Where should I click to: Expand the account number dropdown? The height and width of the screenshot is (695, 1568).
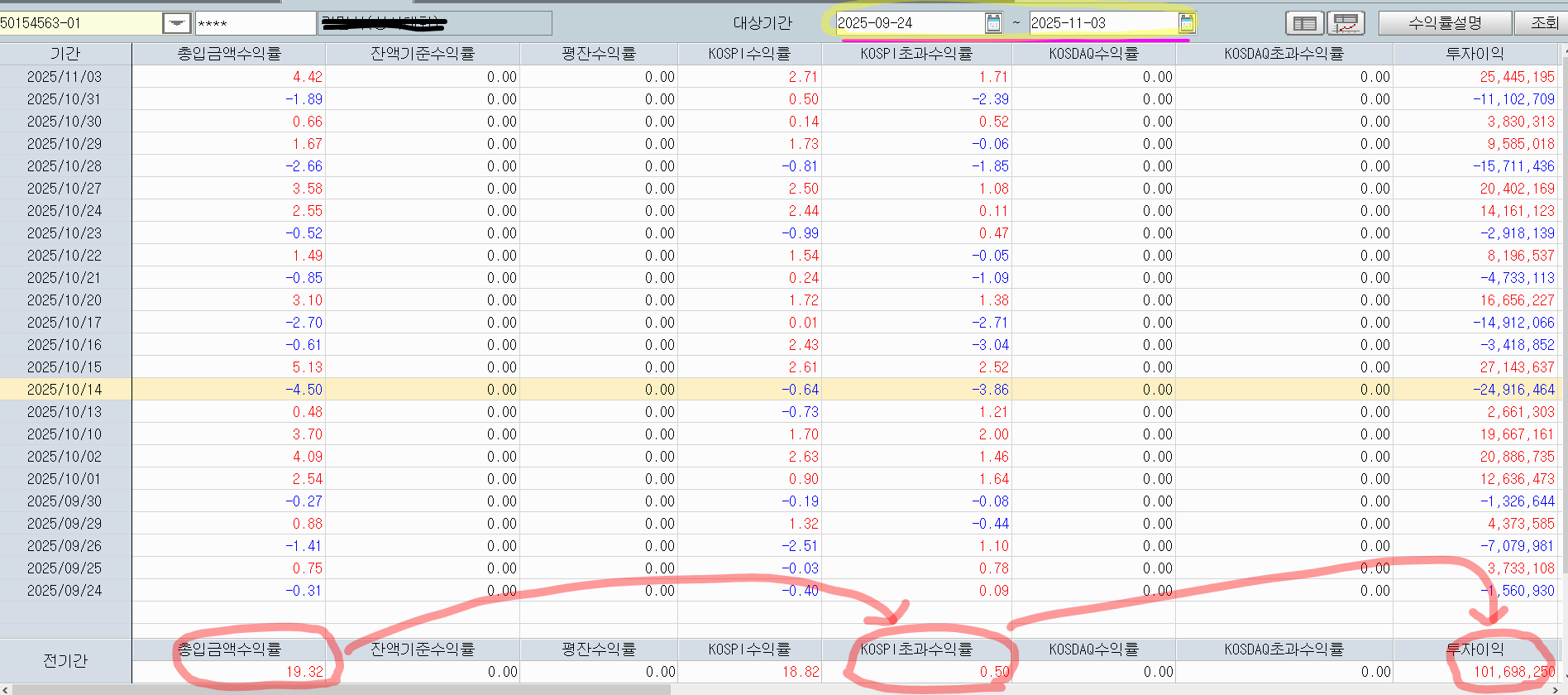pyautogui.click(x=176, y=23)
